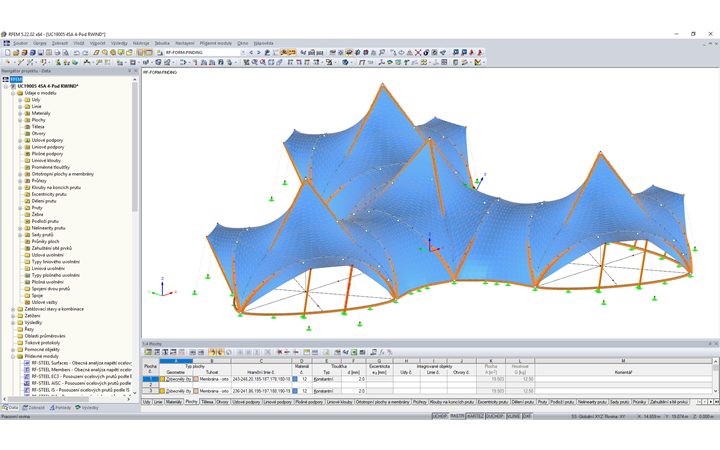Undo the last action
The width and height of the screenshot is (720, 450).
[76, 52]
